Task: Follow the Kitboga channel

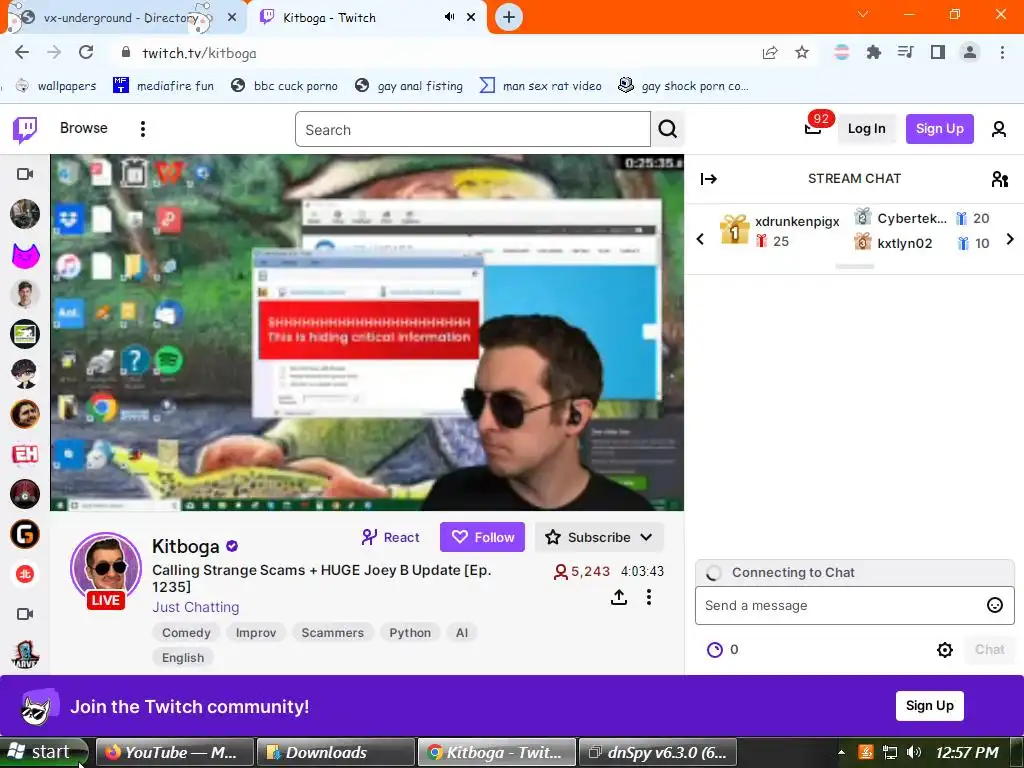Action: coord(482,537)
